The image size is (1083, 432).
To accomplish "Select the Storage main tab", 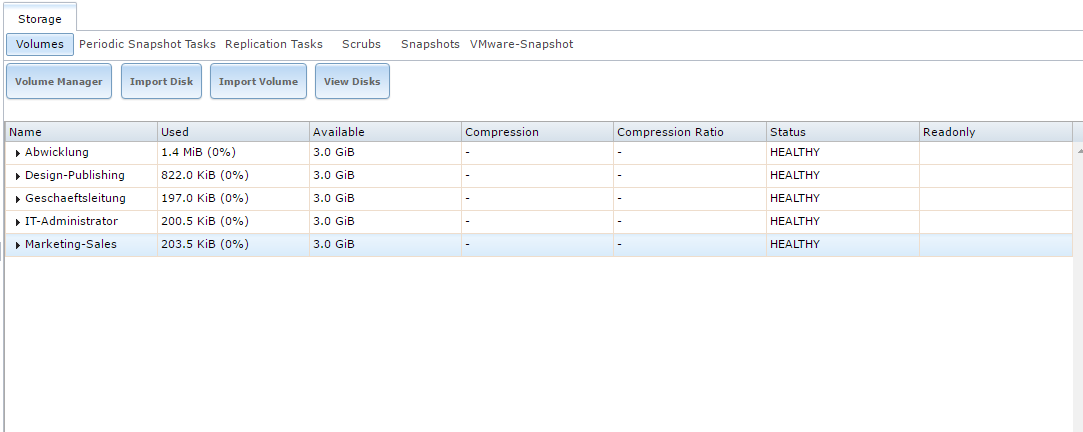I will [40, 19].
